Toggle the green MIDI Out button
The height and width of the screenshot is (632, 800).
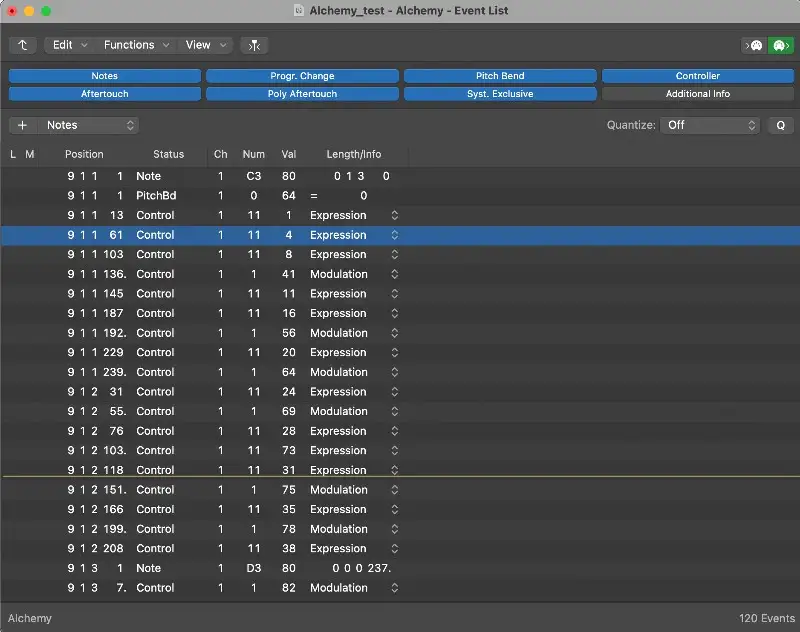(780, 45)
